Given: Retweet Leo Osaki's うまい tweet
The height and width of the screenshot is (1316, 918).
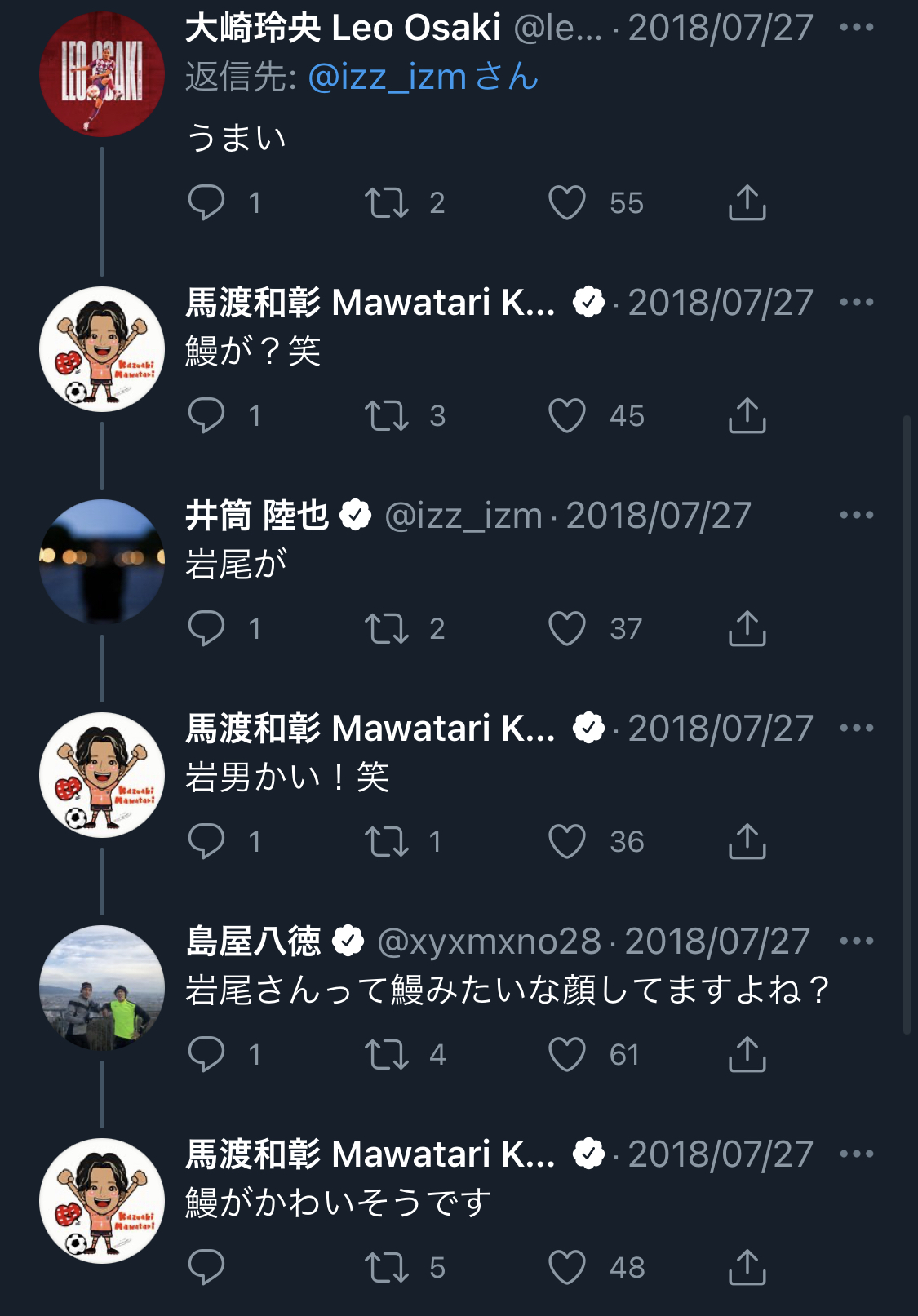Looking at the screenshot, I should point(386,203).
